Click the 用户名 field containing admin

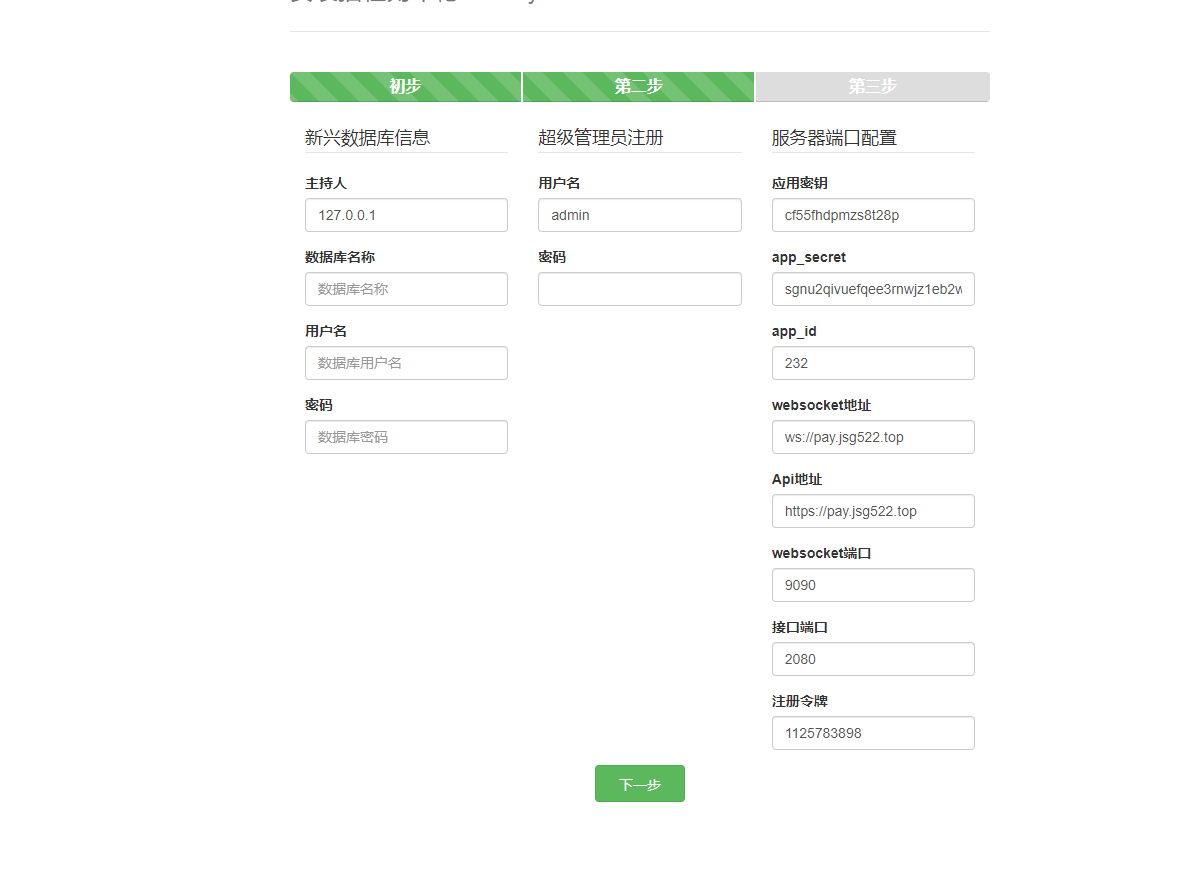coord(639,214)
